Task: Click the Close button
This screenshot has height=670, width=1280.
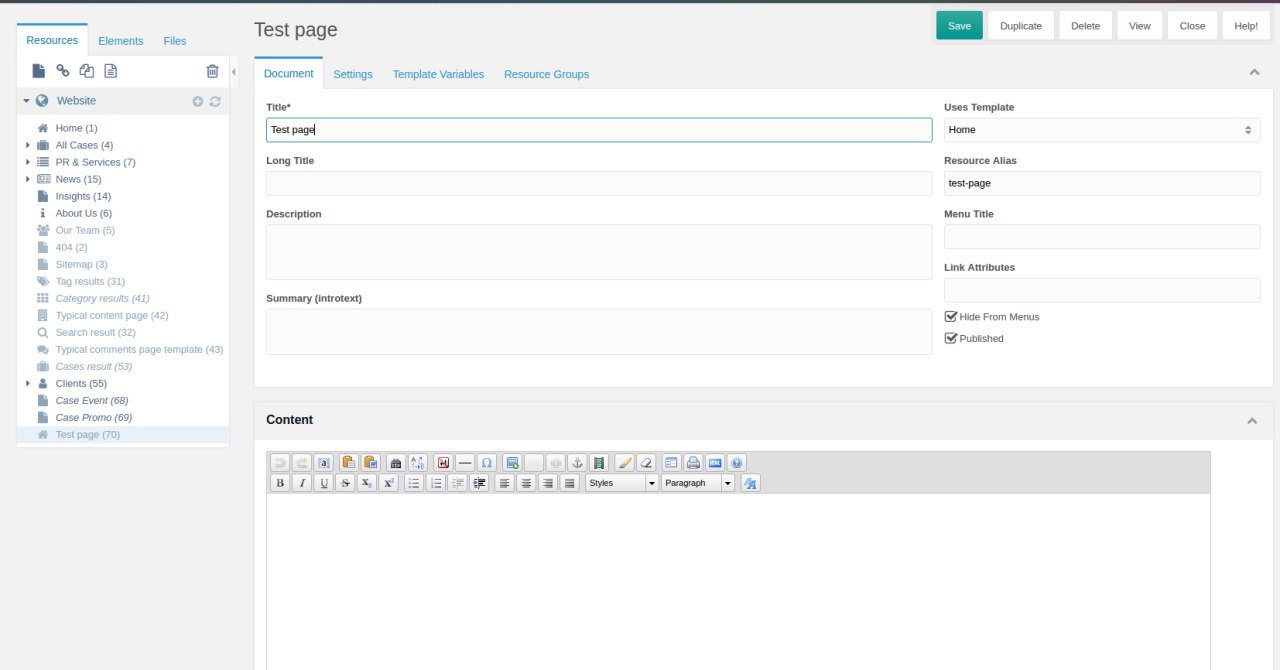Action: pos(1193,26)
